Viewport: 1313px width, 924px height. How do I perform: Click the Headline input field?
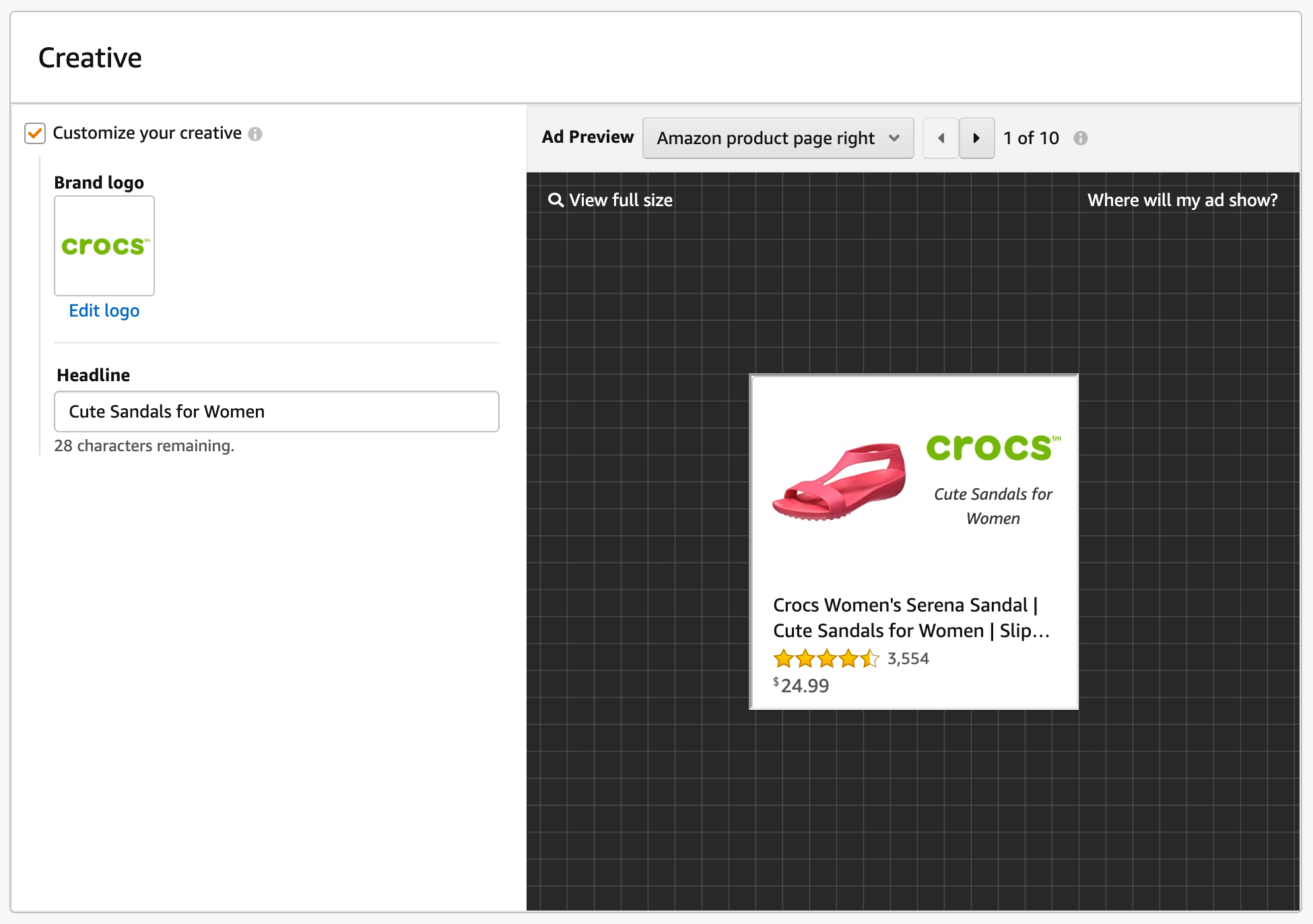click(276, 411)
